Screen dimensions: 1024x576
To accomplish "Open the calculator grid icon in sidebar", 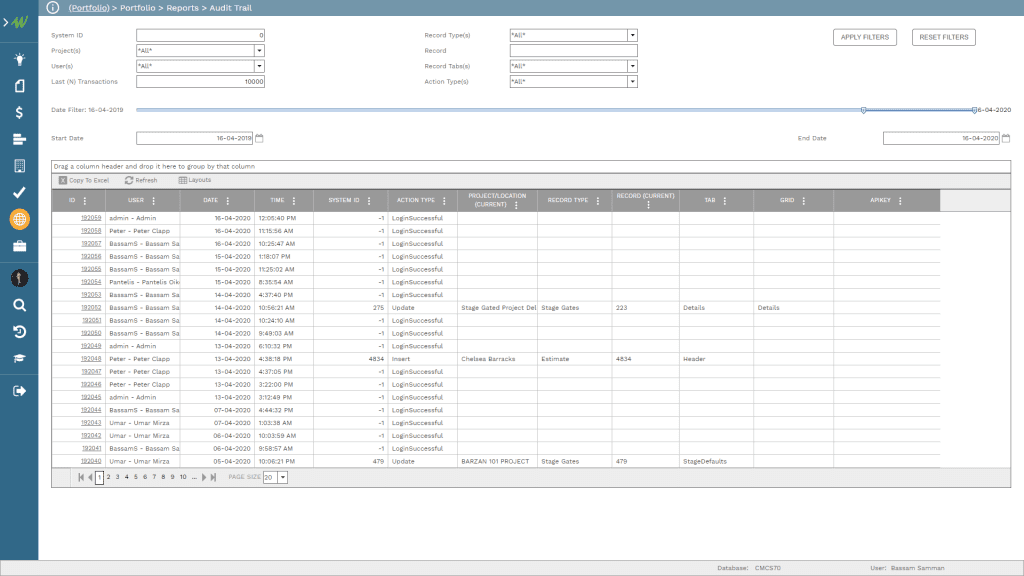I will (x=19, y=166).
